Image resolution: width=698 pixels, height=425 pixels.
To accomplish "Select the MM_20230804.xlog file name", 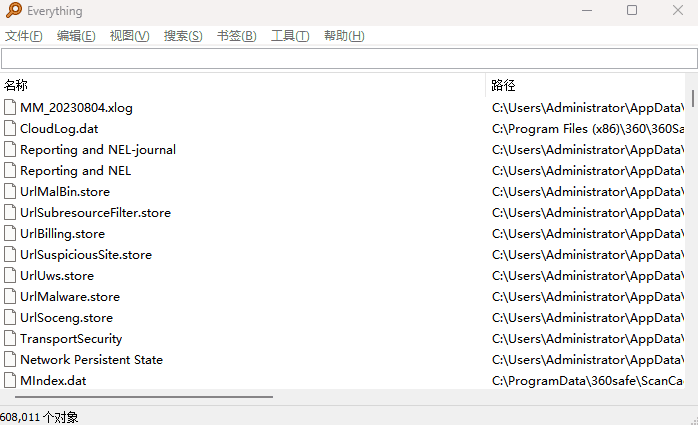I will click(76, 108).
